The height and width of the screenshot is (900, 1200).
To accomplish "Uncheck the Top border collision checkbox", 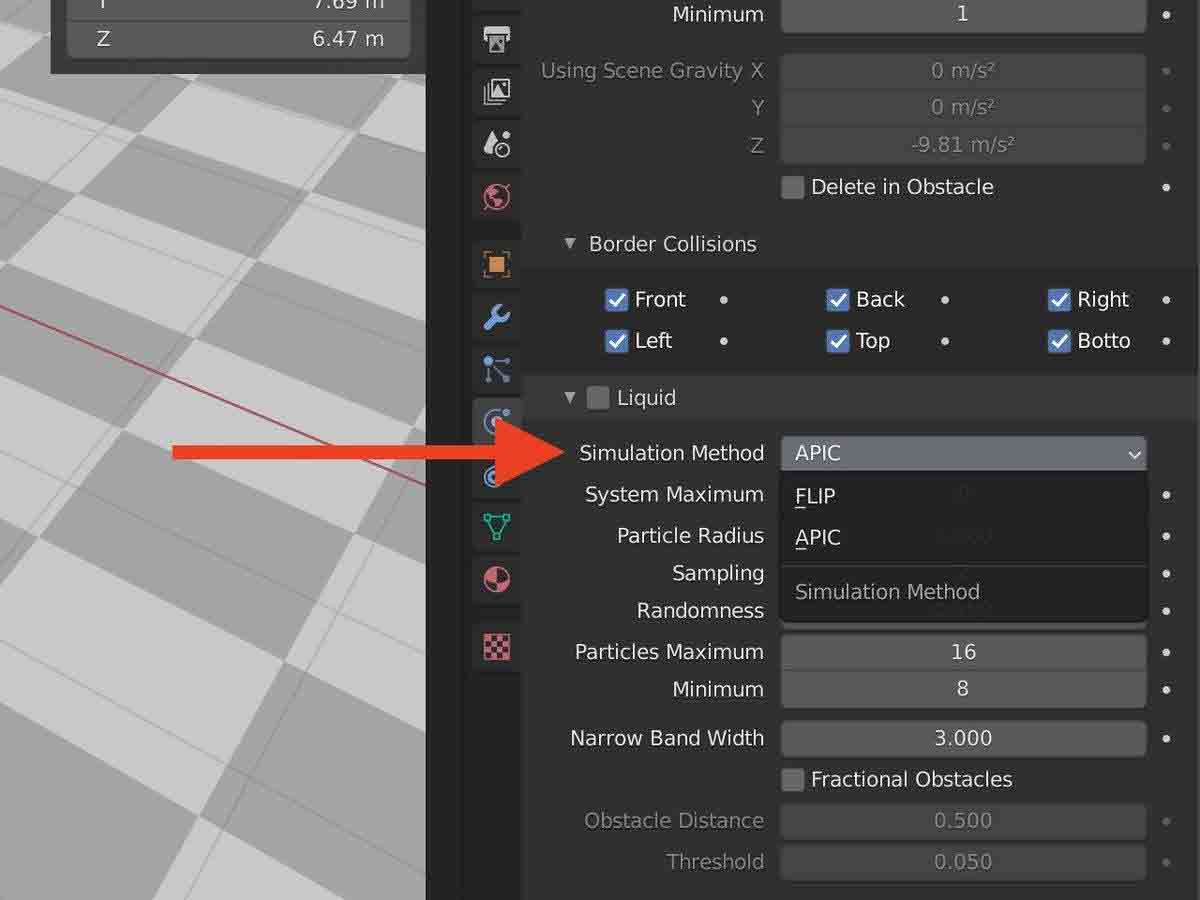I will [x=838, y=341].
